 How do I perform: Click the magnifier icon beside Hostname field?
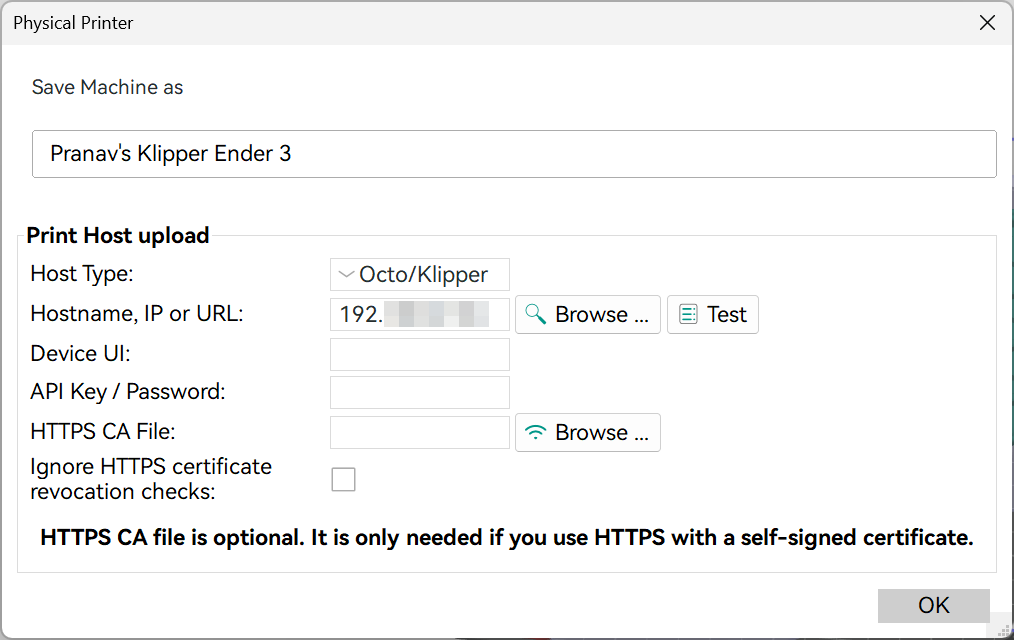[535, 314]
